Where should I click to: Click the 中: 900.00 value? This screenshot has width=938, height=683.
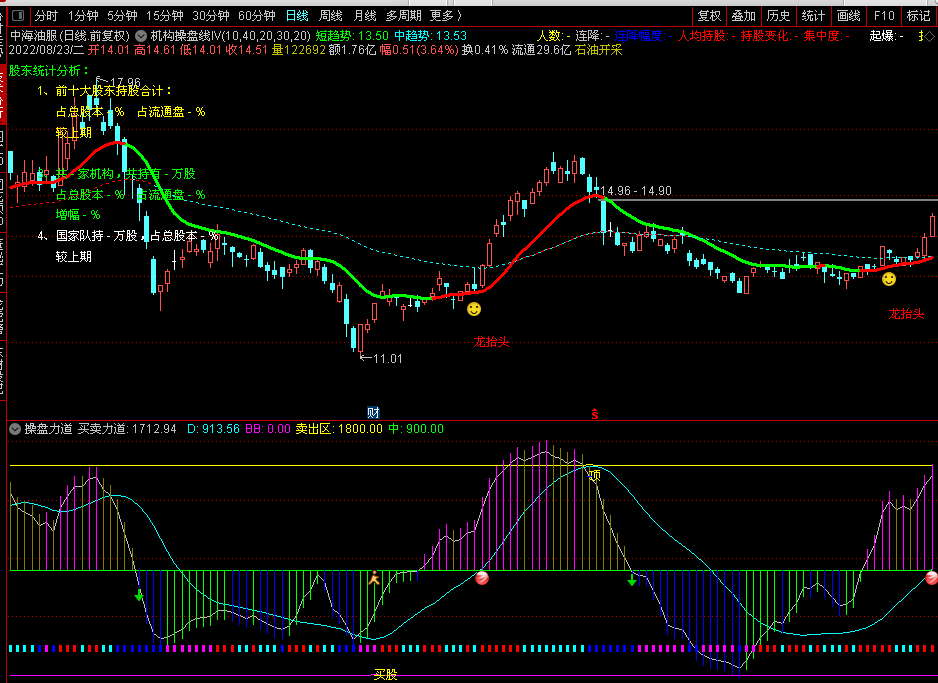click(x=416, y=429)
